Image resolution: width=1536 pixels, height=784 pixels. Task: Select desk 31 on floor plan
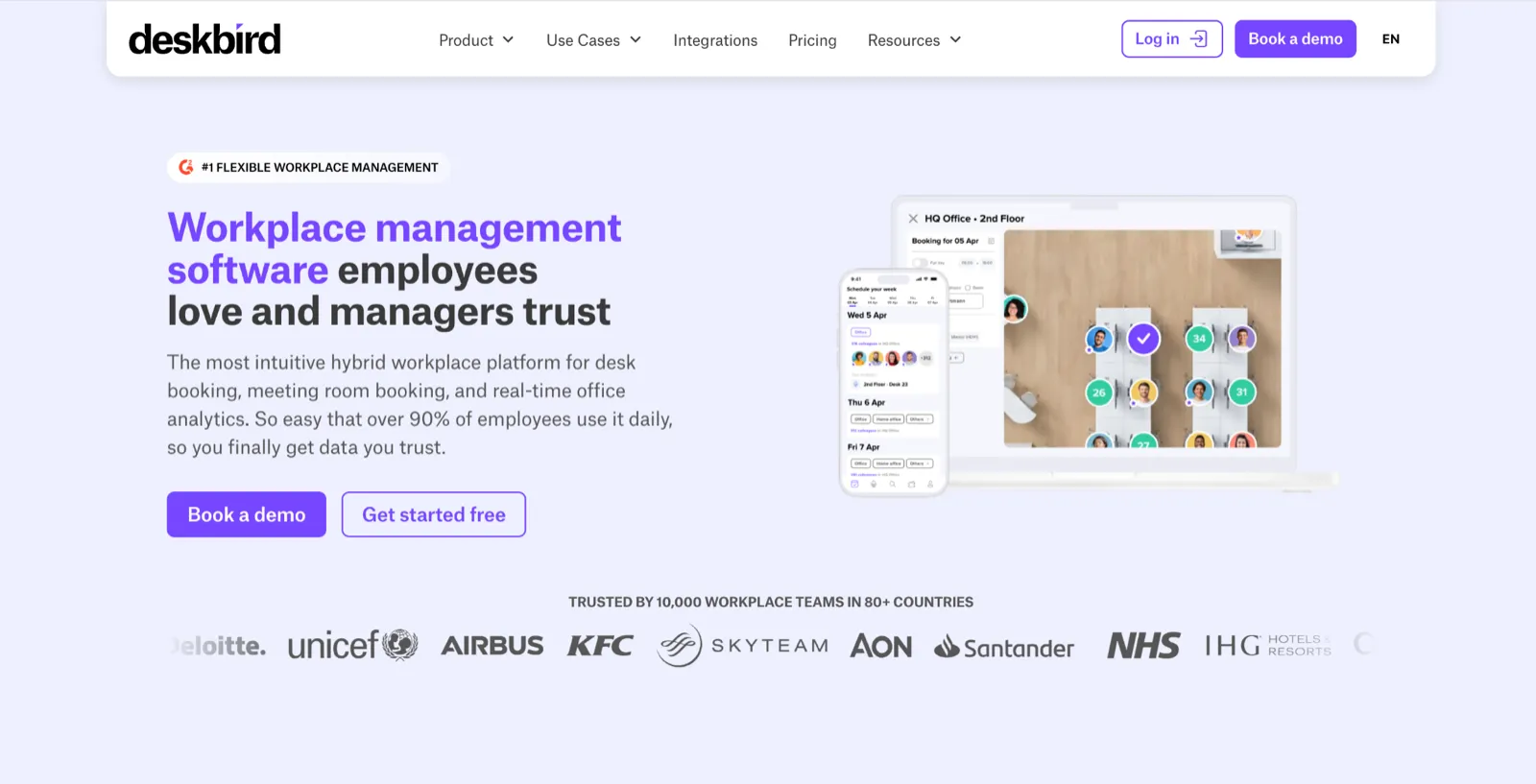click(1241, 392)
